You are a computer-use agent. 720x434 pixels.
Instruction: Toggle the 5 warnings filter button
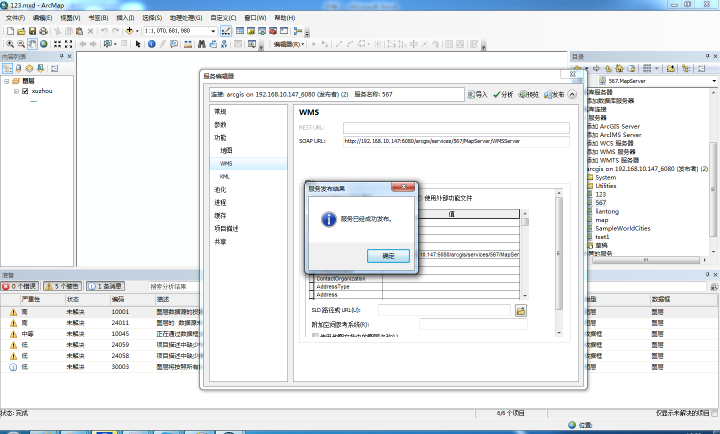point(62,286)
